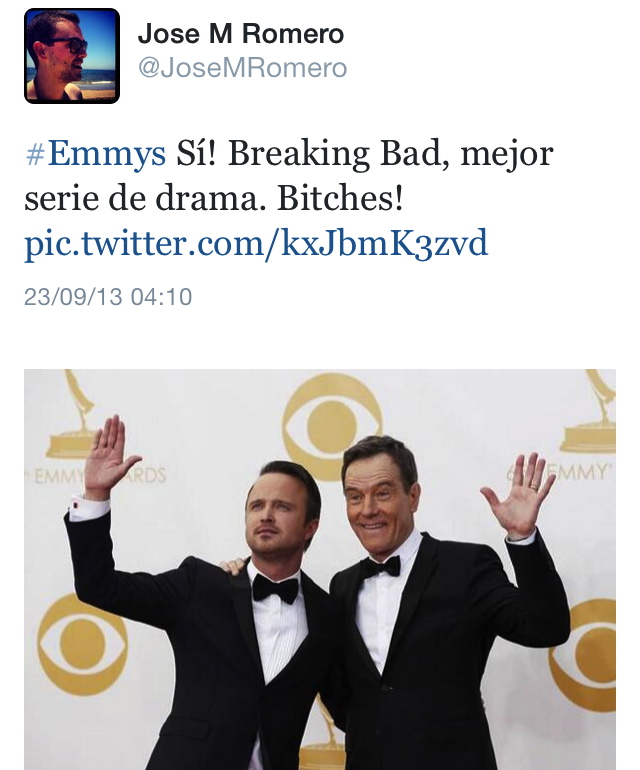
Task: Open the attached Emmys red carpet photo
Action: (320, 570)
